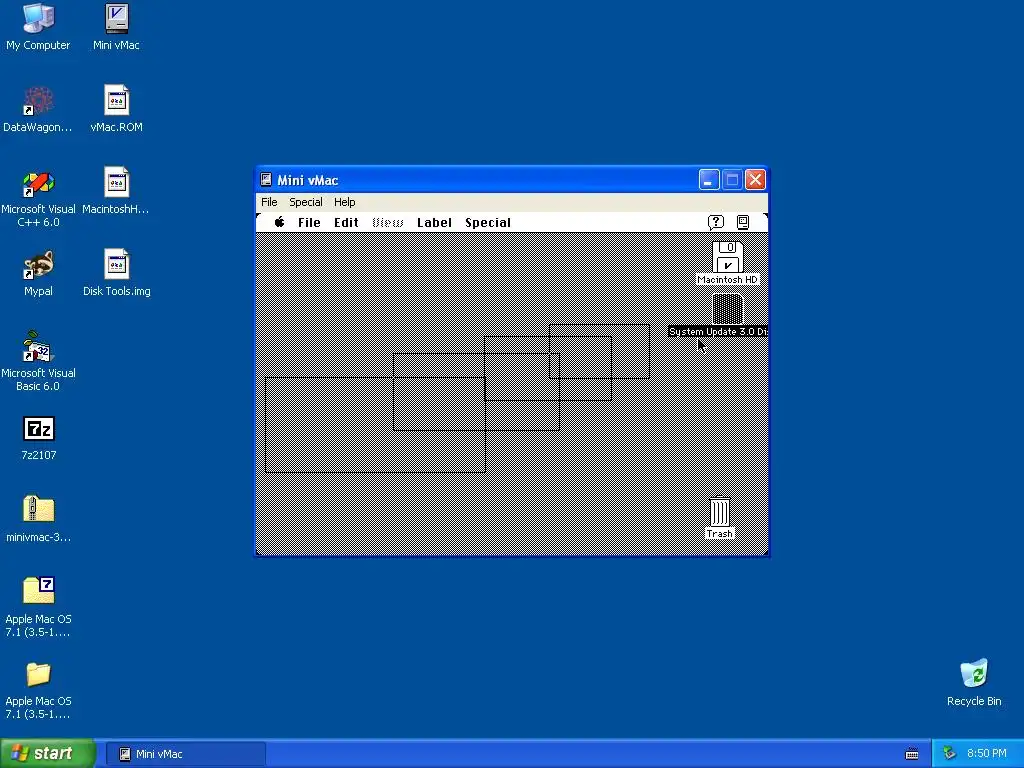This screenshot has width=1024, height=768.
Task: Open the Balloon Help question mark menu
Action: click(716, 222)
